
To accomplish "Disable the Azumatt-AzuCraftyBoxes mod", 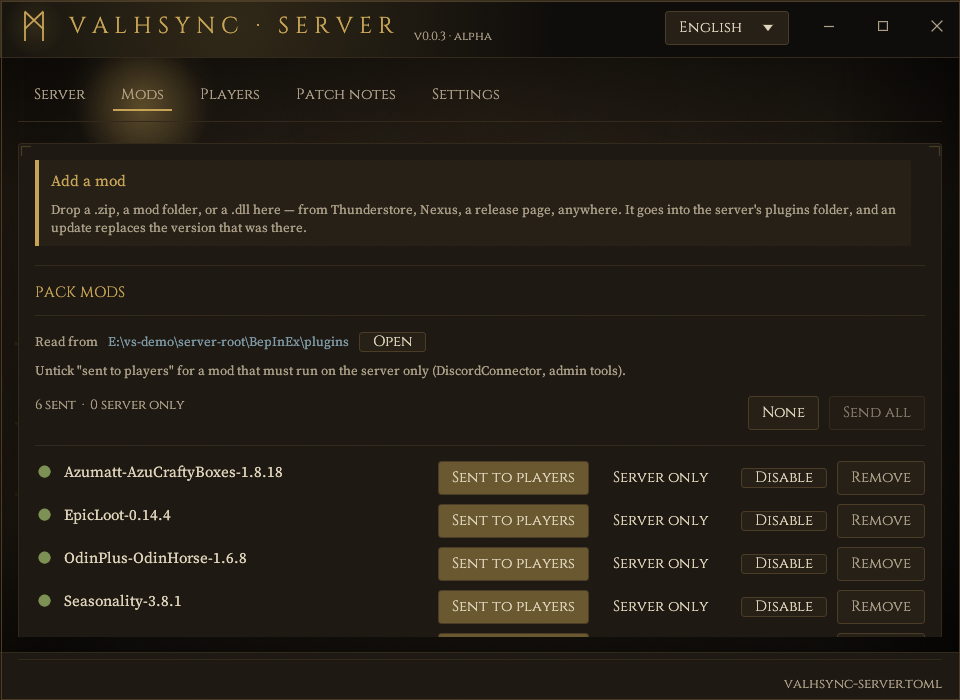I will tap(784, 478).
